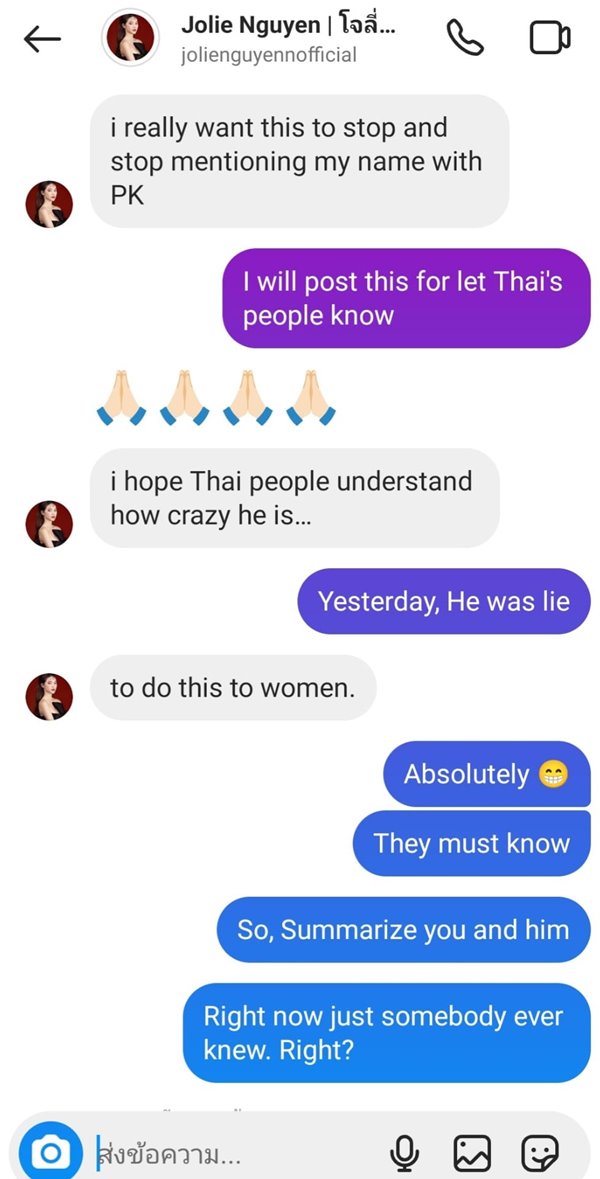
Task: Tap avatar beside 'how crazy he is' message
Action: (49, 524)
